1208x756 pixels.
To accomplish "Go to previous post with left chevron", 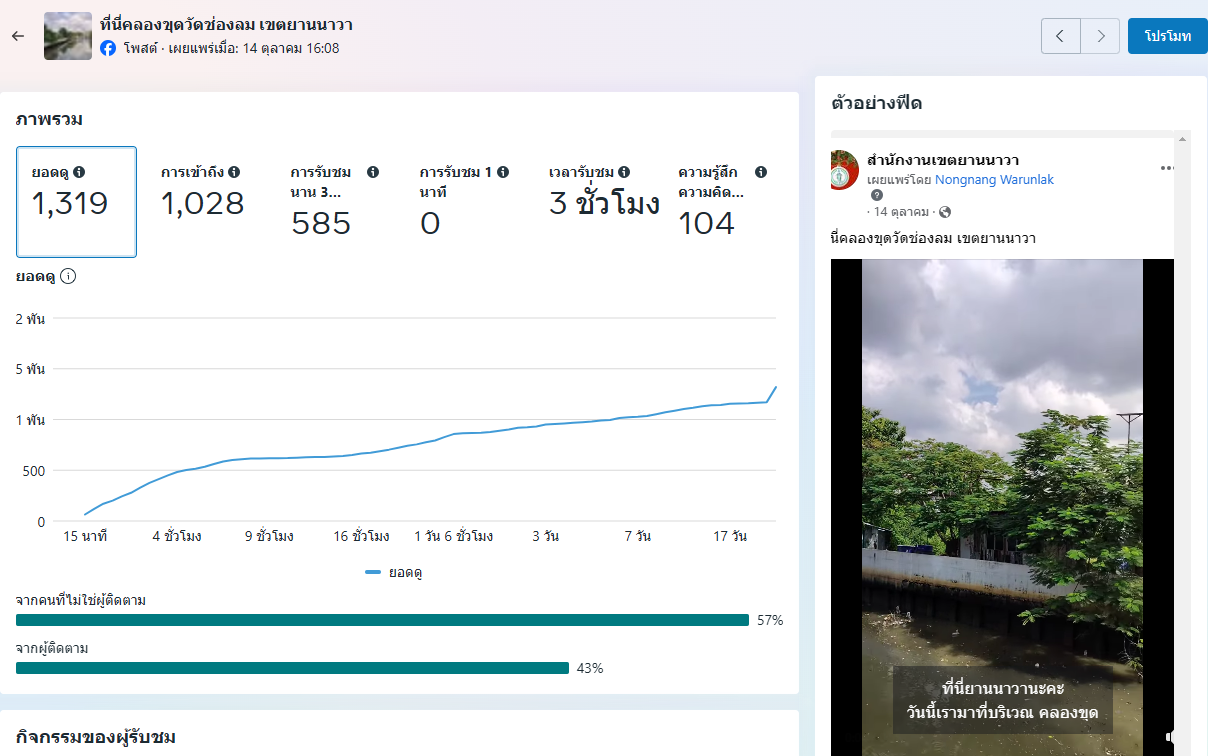I will point(1060,36).
